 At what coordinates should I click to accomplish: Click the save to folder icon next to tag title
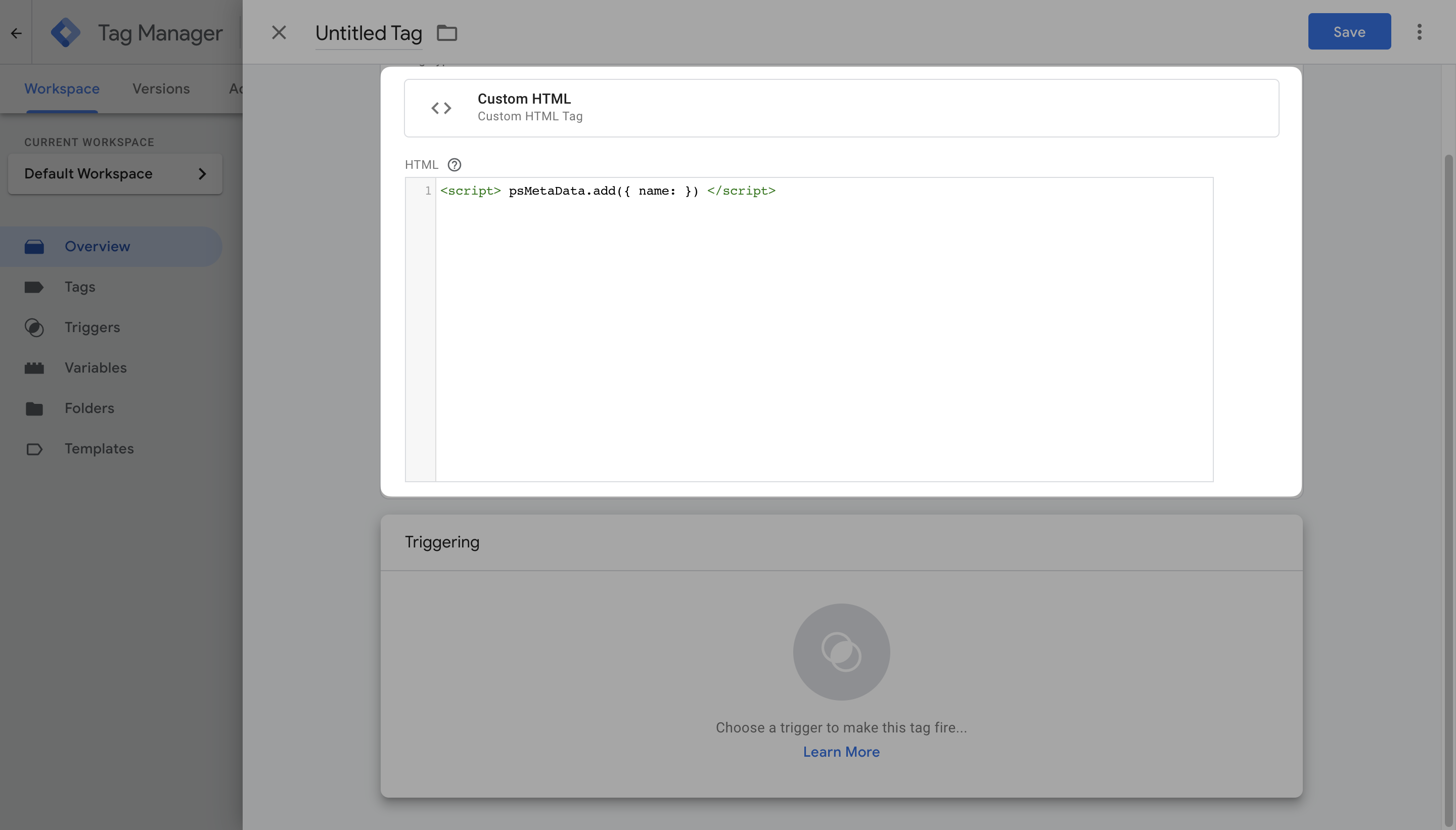point(446,31)
